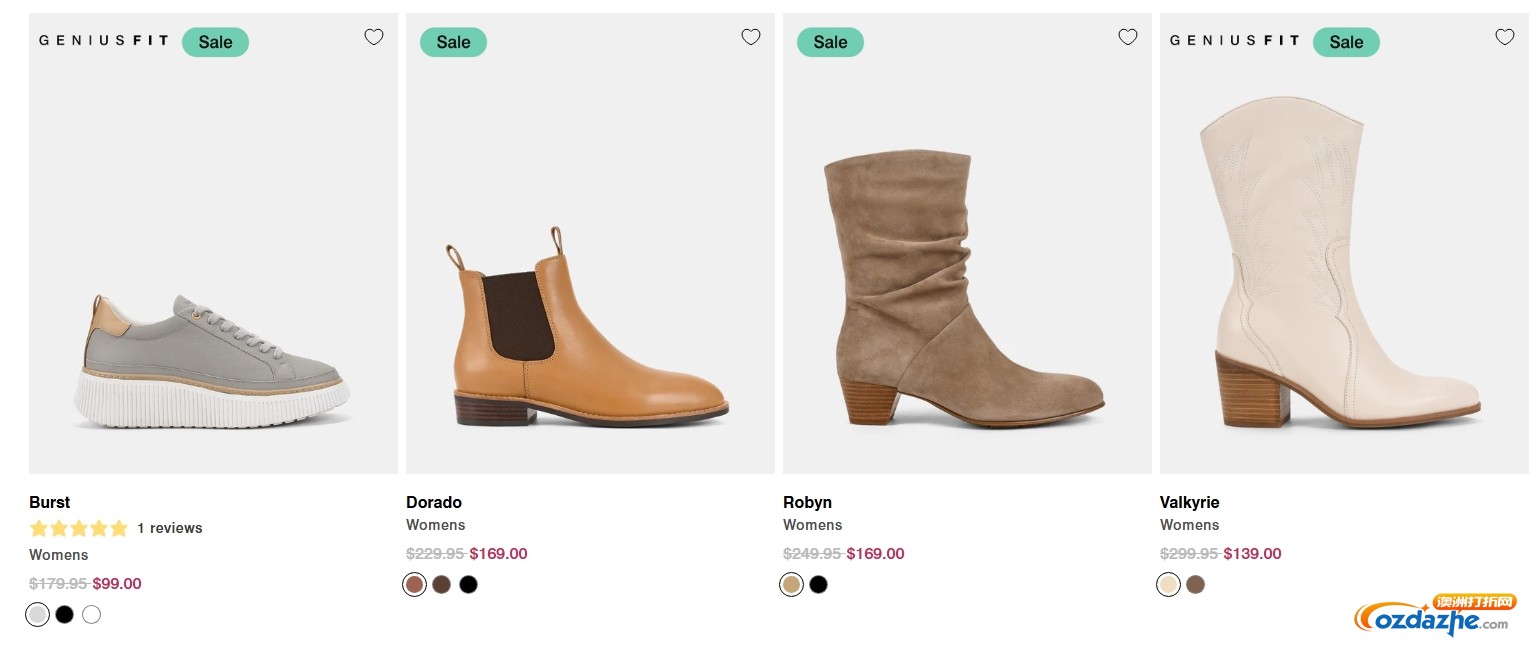This screenshot has width=1539, height=649.
Task: Click the Sale badge on Valkyrie boot
Action: (1346, 42)
